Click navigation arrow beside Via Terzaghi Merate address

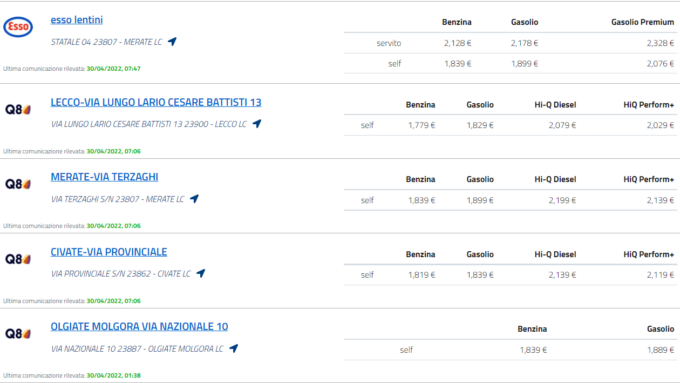(194, 199)
